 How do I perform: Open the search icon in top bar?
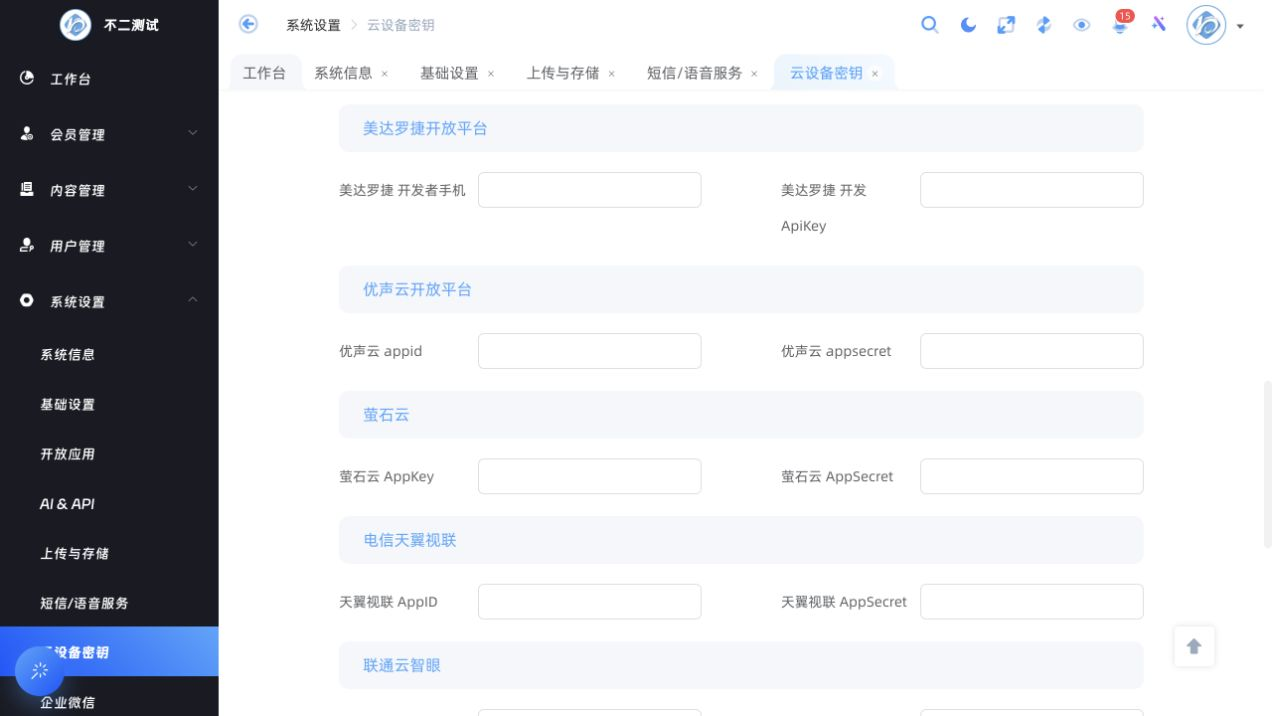930,25
